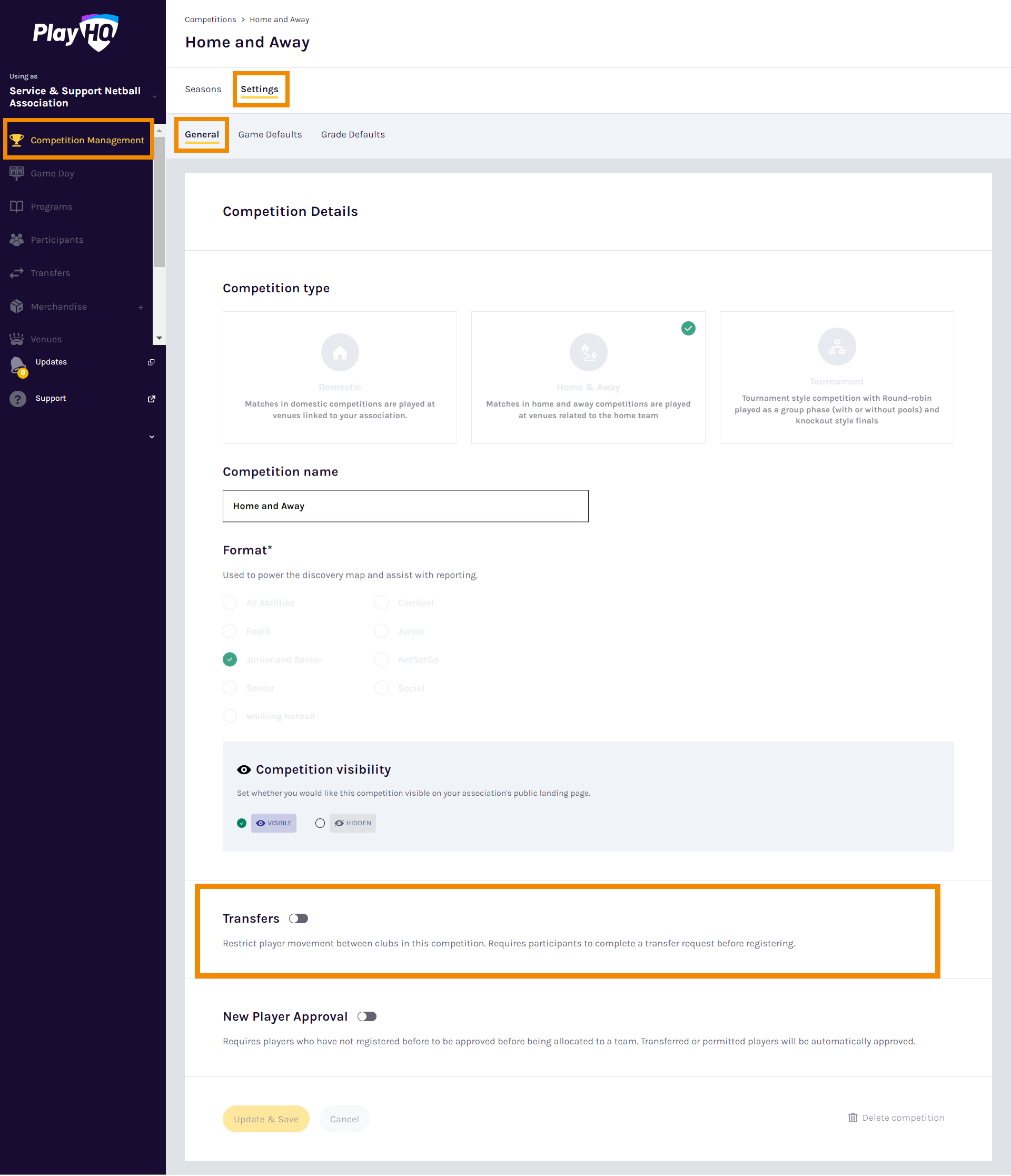Enable the Transfers toggle switch
Screen dimensions: 1011x1176
[x=299, y=918]
